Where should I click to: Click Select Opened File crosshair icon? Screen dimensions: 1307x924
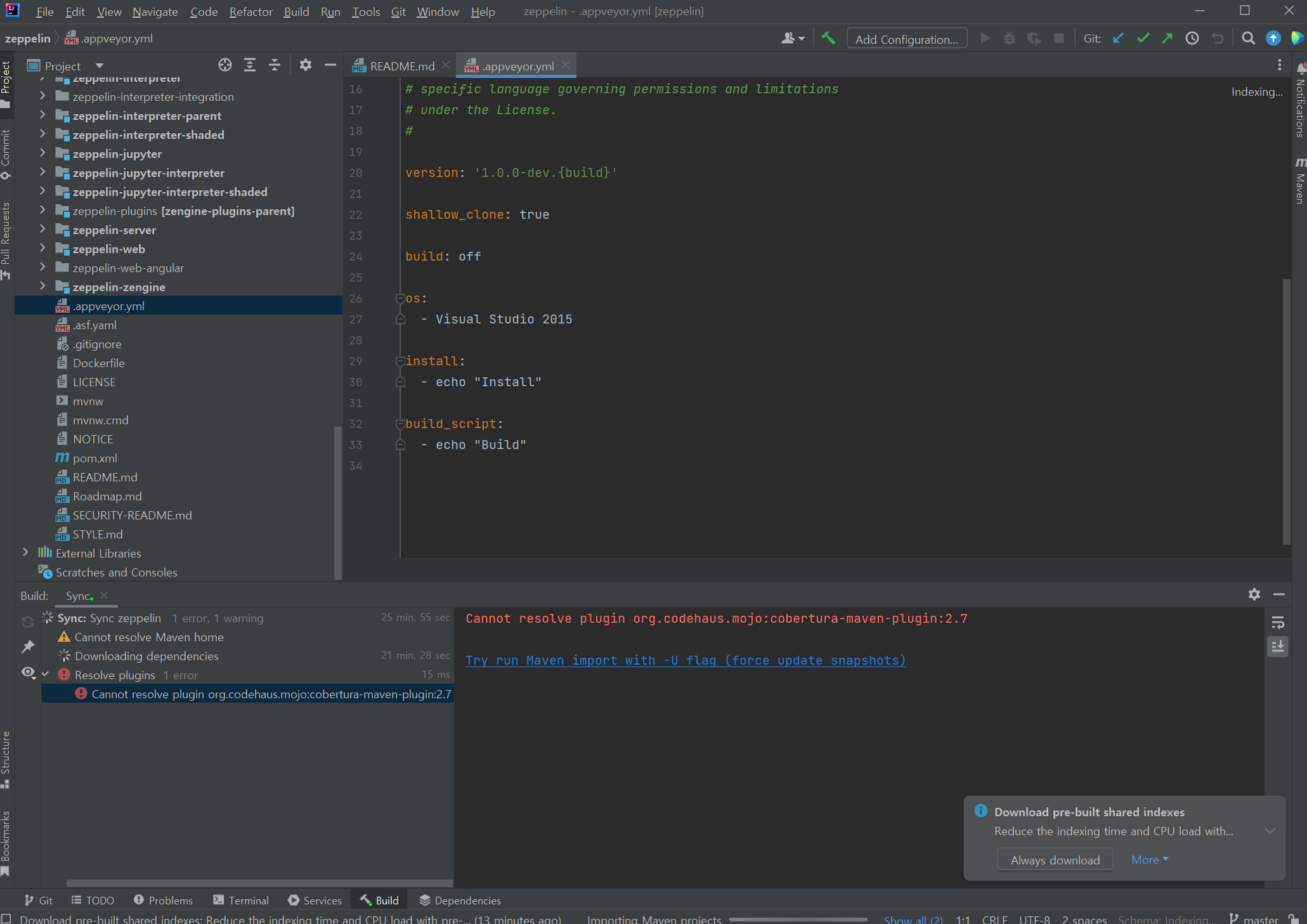click(x=225, y=65)
